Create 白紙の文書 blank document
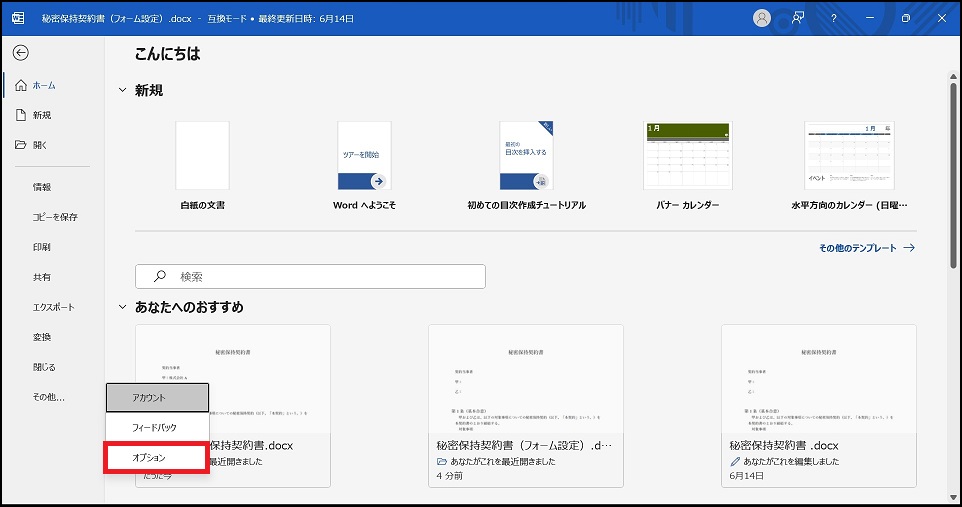The width and height of the screenshot is (962, 507). pos(202,165)
